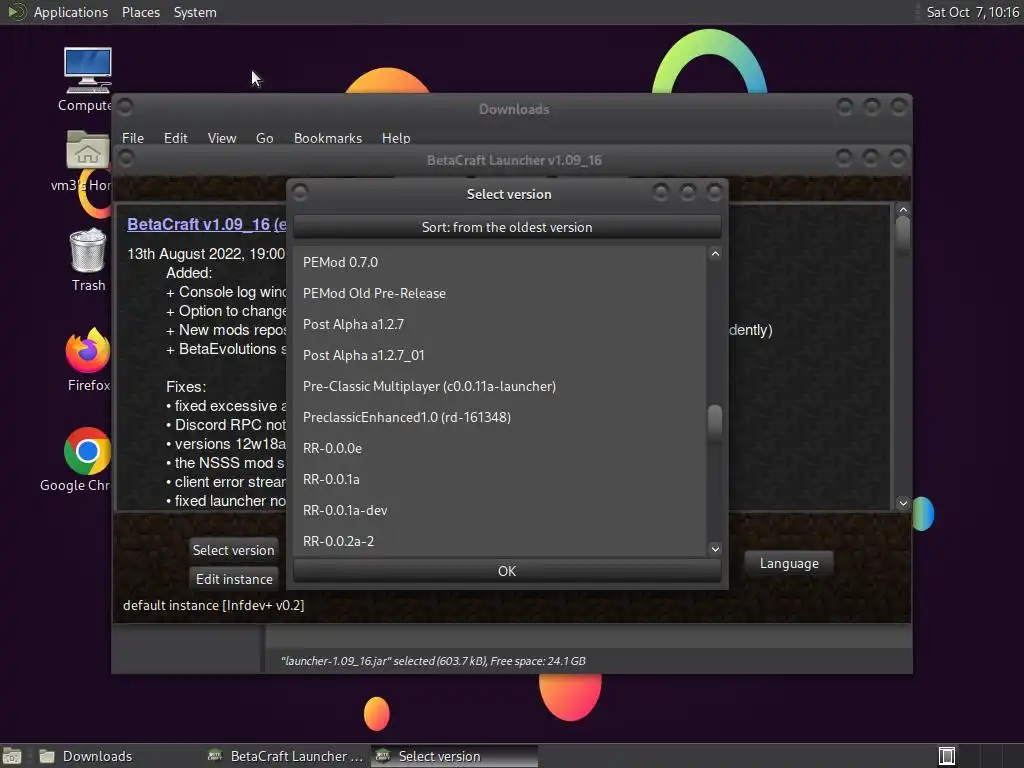Open File menu in Downloads window

[x=133, y=138]
